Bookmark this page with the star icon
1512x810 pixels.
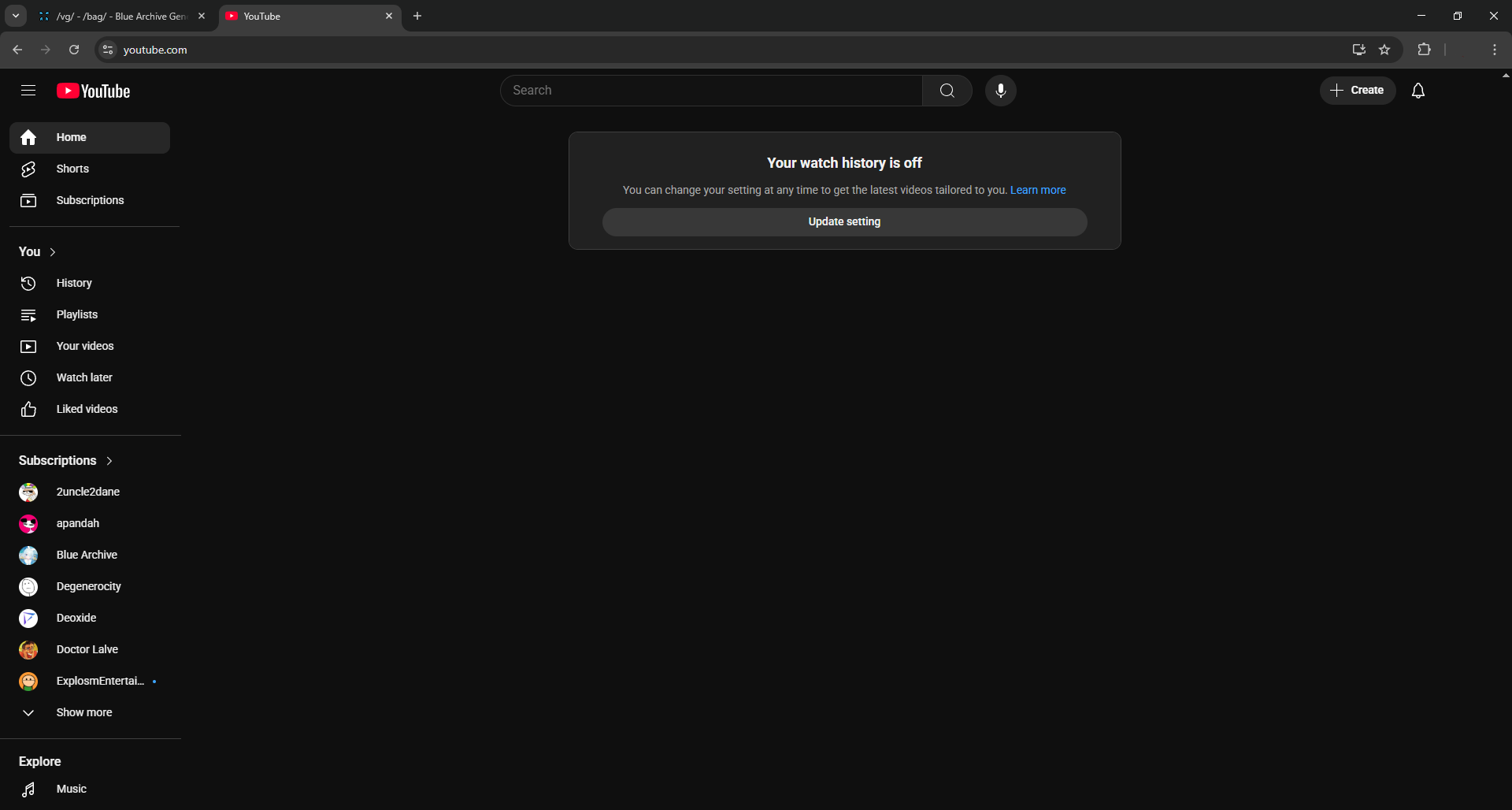click(1384, 50)
